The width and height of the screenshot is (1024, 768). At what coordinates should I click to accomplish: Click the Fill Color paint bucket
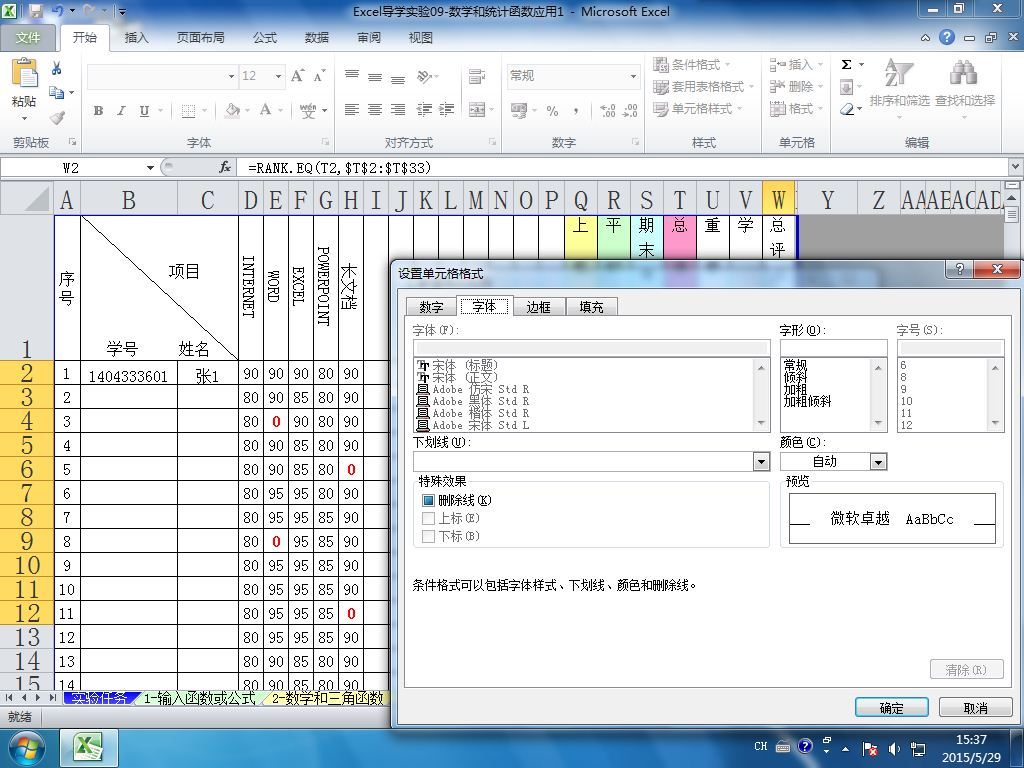(232, 110)
